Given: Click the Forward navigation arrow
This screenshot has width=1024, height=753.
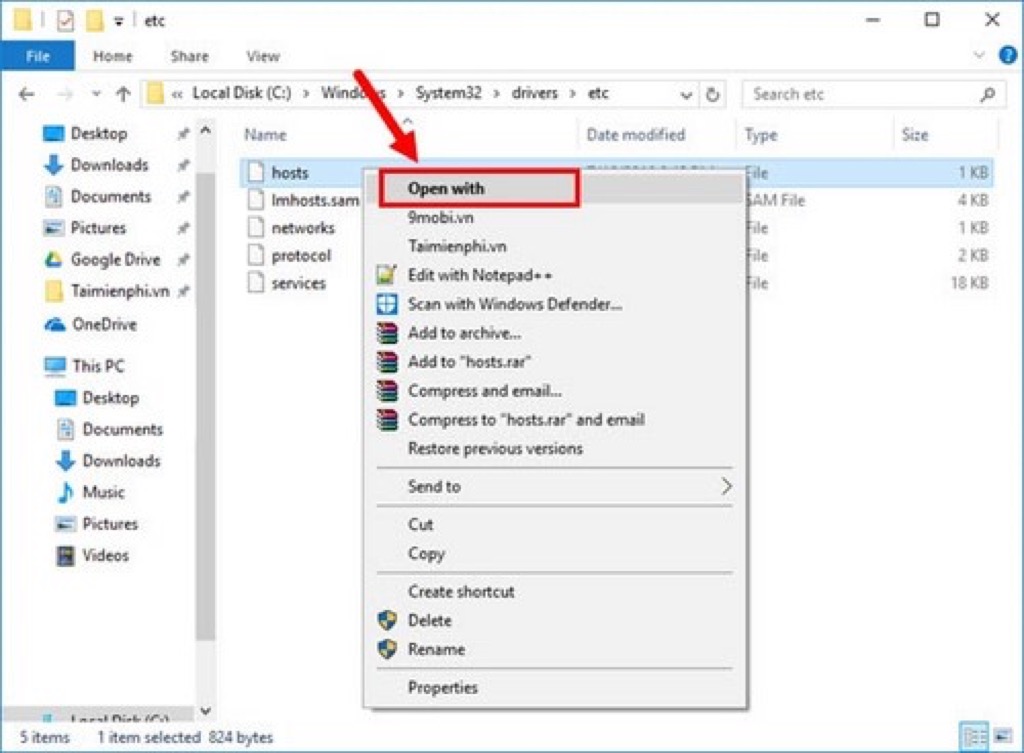Looking at the screenshot, I should (65, 94).
